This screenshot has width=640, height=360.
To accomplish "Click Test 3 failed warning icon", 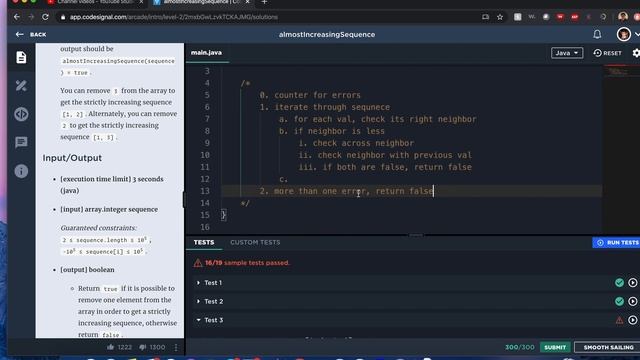I will pyautogui.click(x=619, y=320).
